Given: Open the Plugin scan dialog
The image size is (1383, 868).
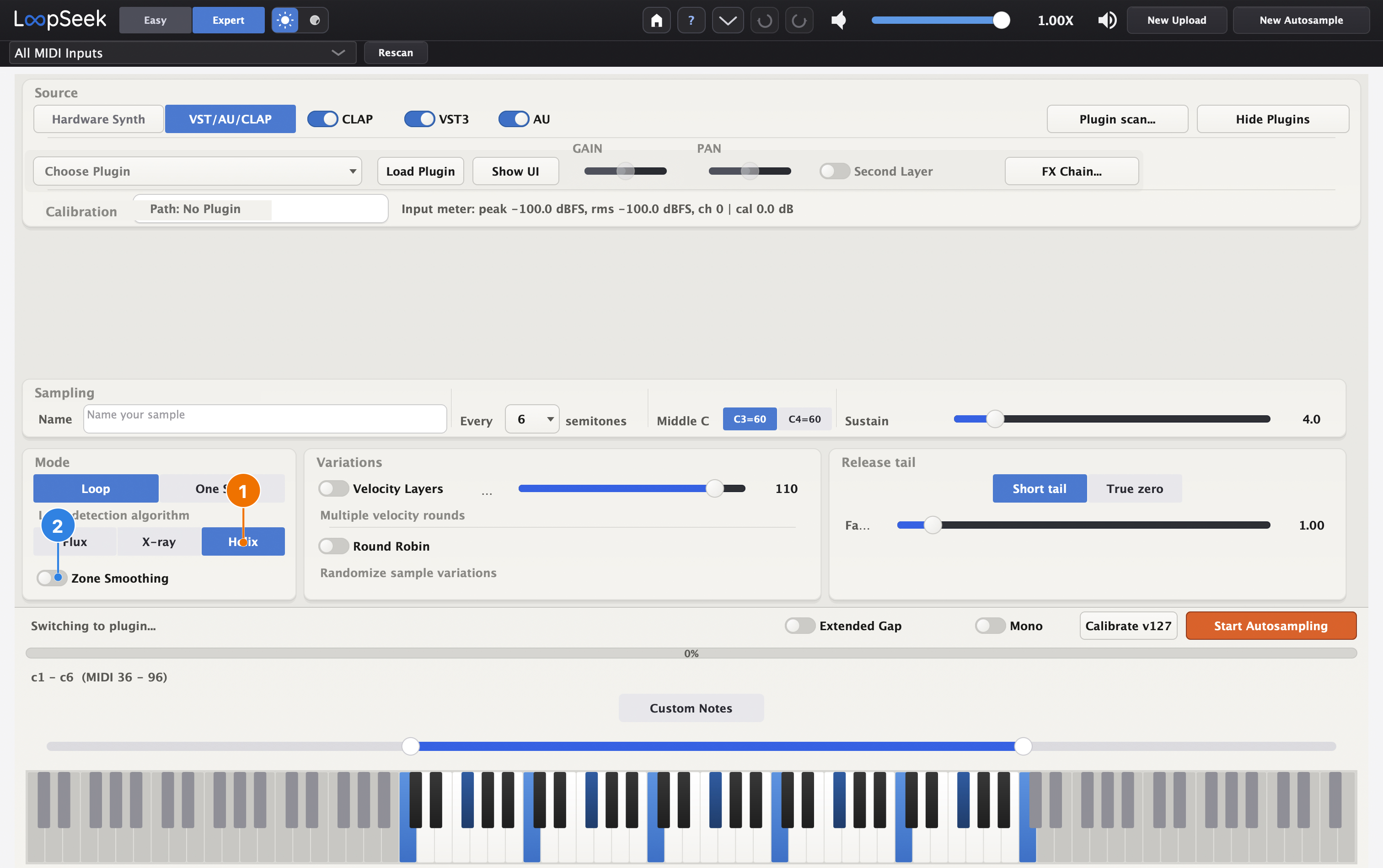Looking at the screenshot, I should pos(1117,119).
